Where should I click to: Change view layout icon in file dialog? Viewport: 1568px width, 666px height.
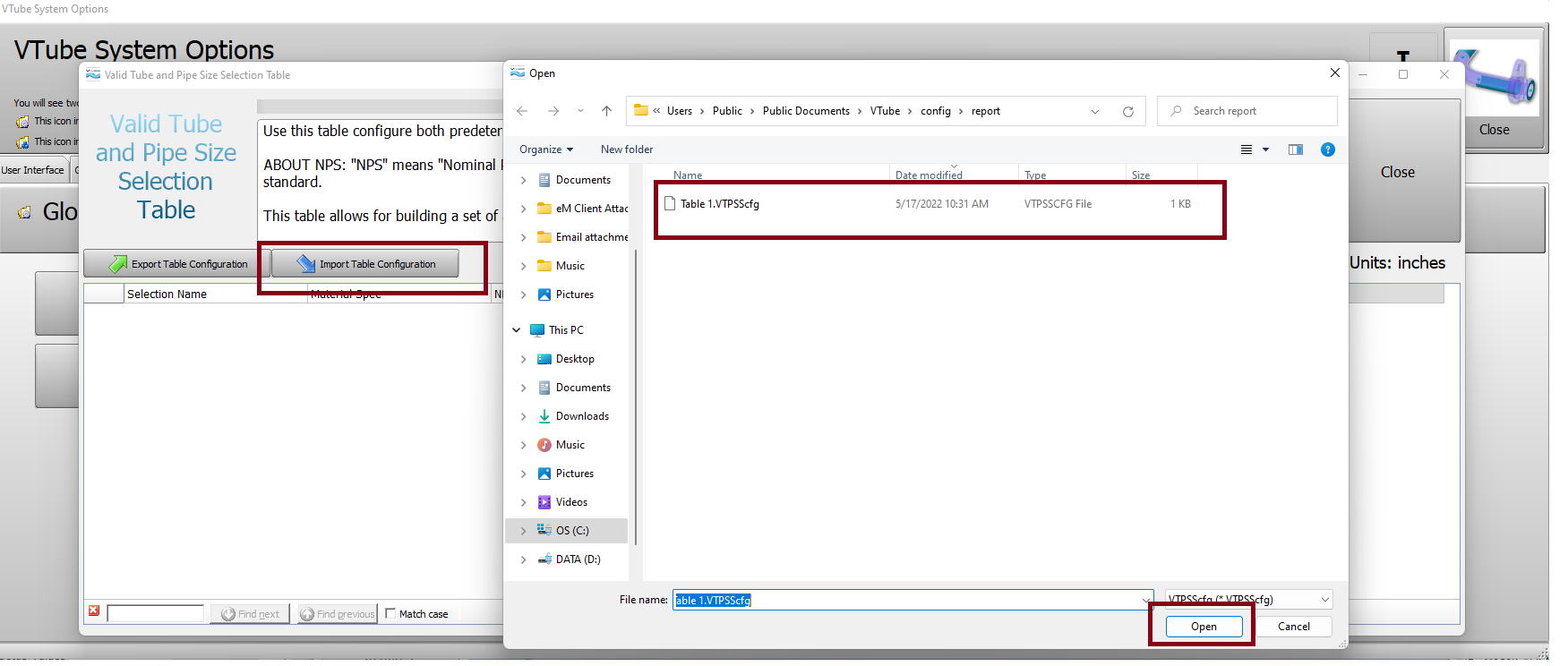pos(1247,149)
